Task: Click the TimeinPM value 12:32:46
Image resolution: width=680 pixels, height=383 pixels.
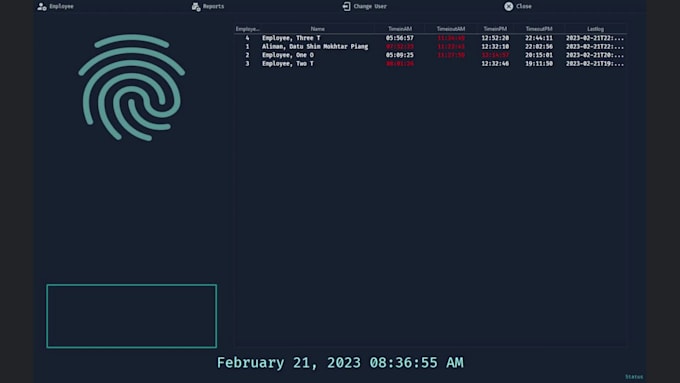Action: click(x=495, y=64)
